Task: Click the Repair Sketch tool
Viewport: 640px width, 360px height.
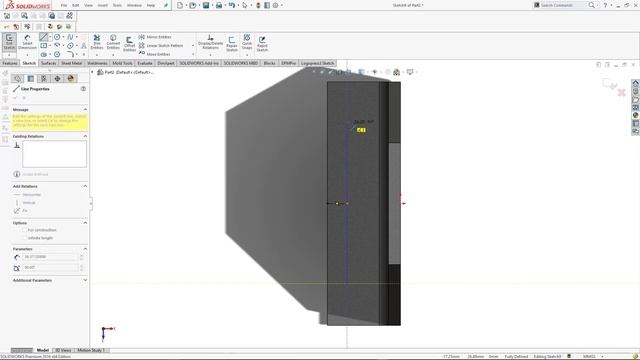Action: point(232,43)
